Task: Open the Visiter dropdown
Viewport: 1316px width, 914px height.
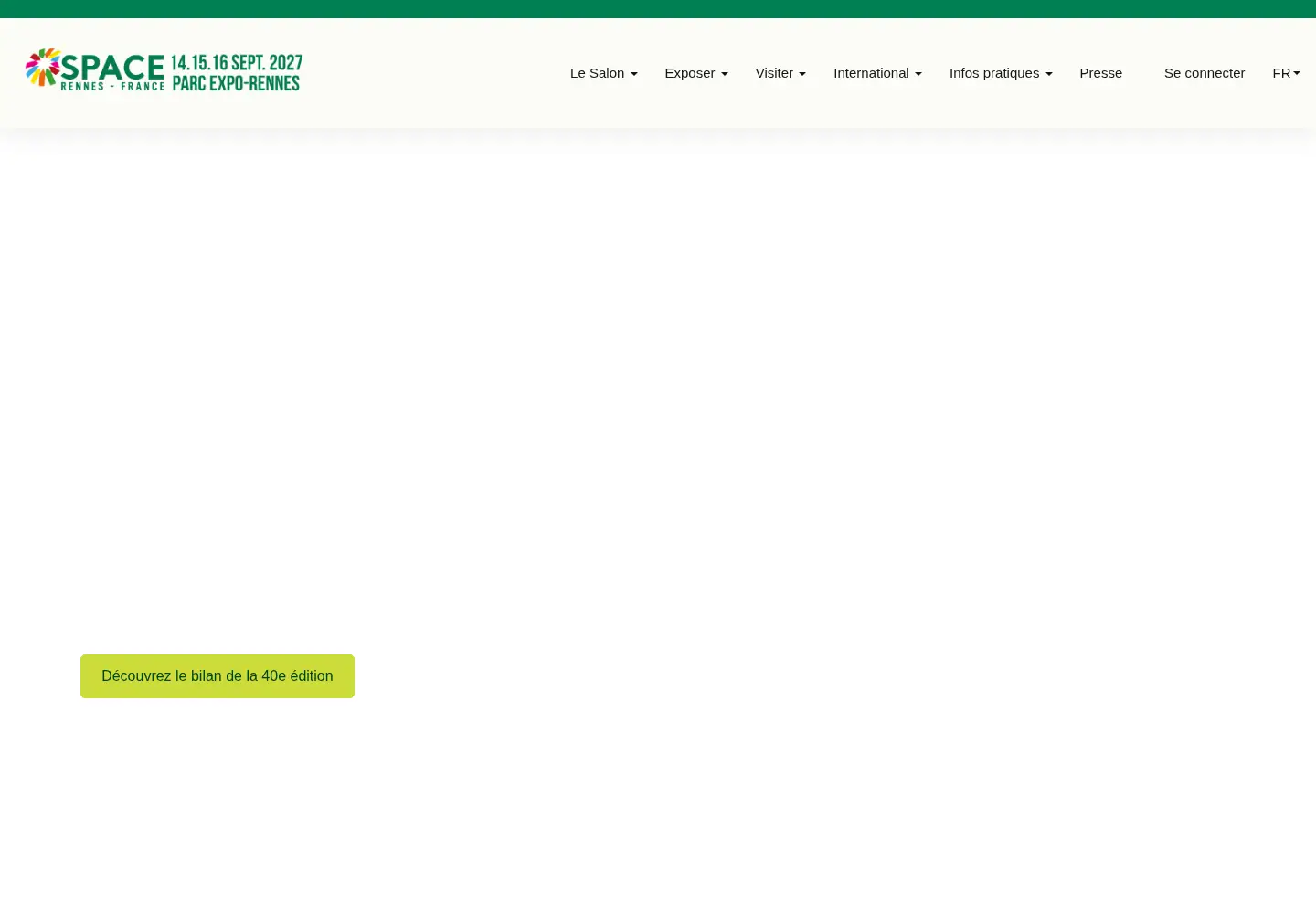Action: 780,73
